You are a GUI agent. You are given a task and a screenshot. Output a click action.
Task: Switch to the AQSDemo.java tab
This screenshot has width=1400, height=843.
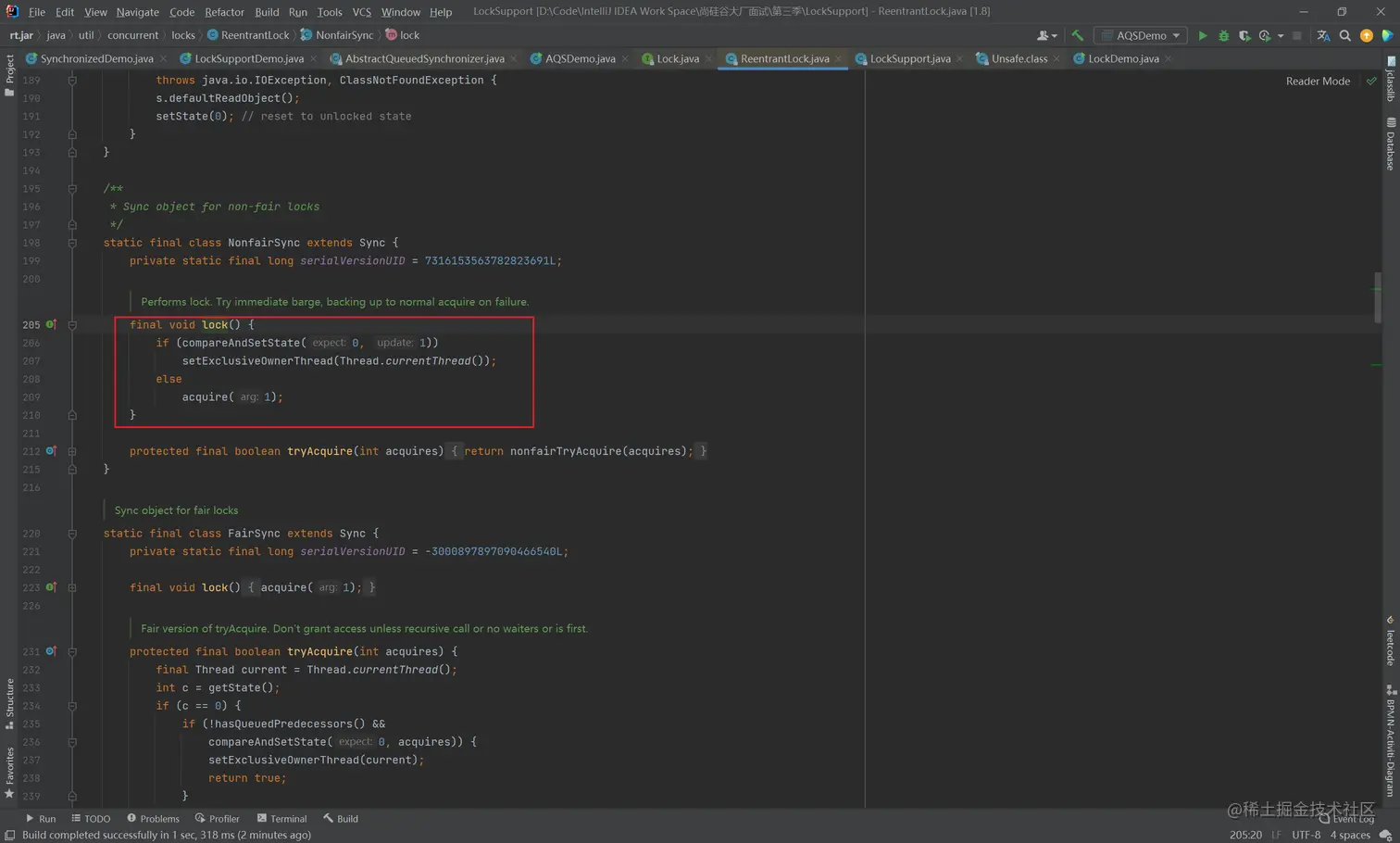point(580,58)
